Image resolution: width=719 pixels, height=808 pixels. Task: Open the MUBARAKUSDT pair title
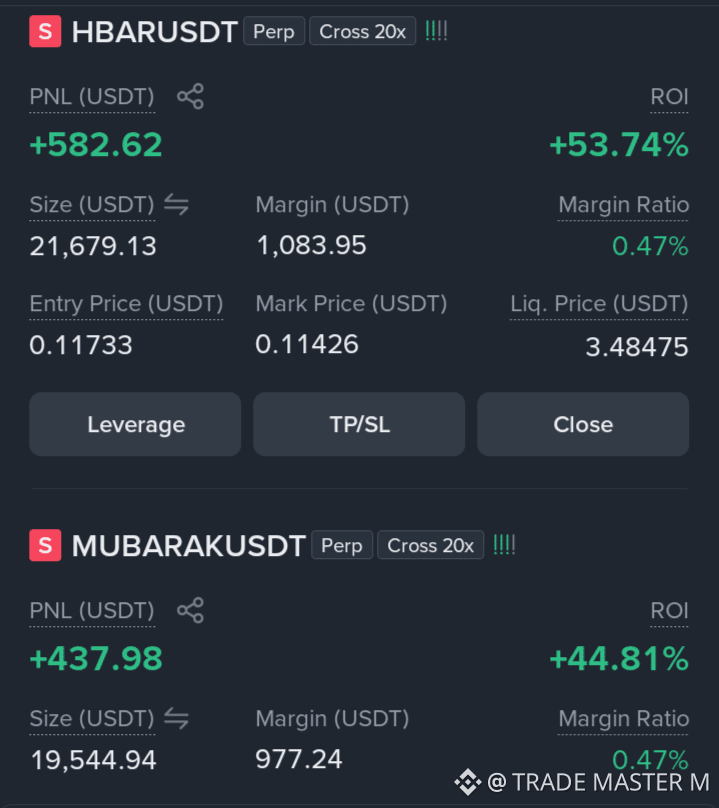189,546
